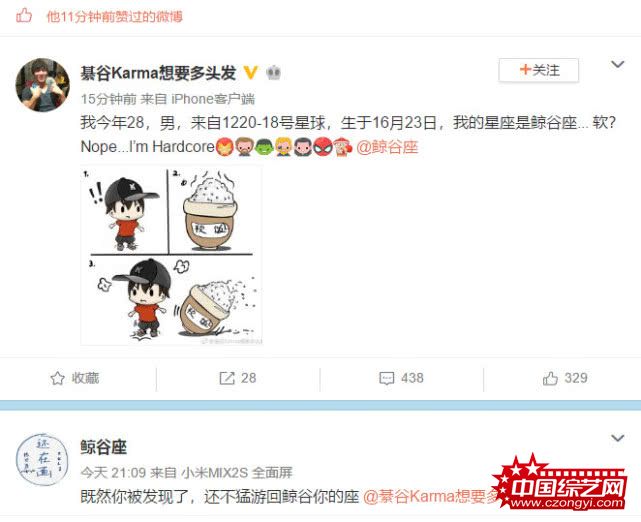
Task: Click the robot badge icon beside username
Action: click(273, 73)
